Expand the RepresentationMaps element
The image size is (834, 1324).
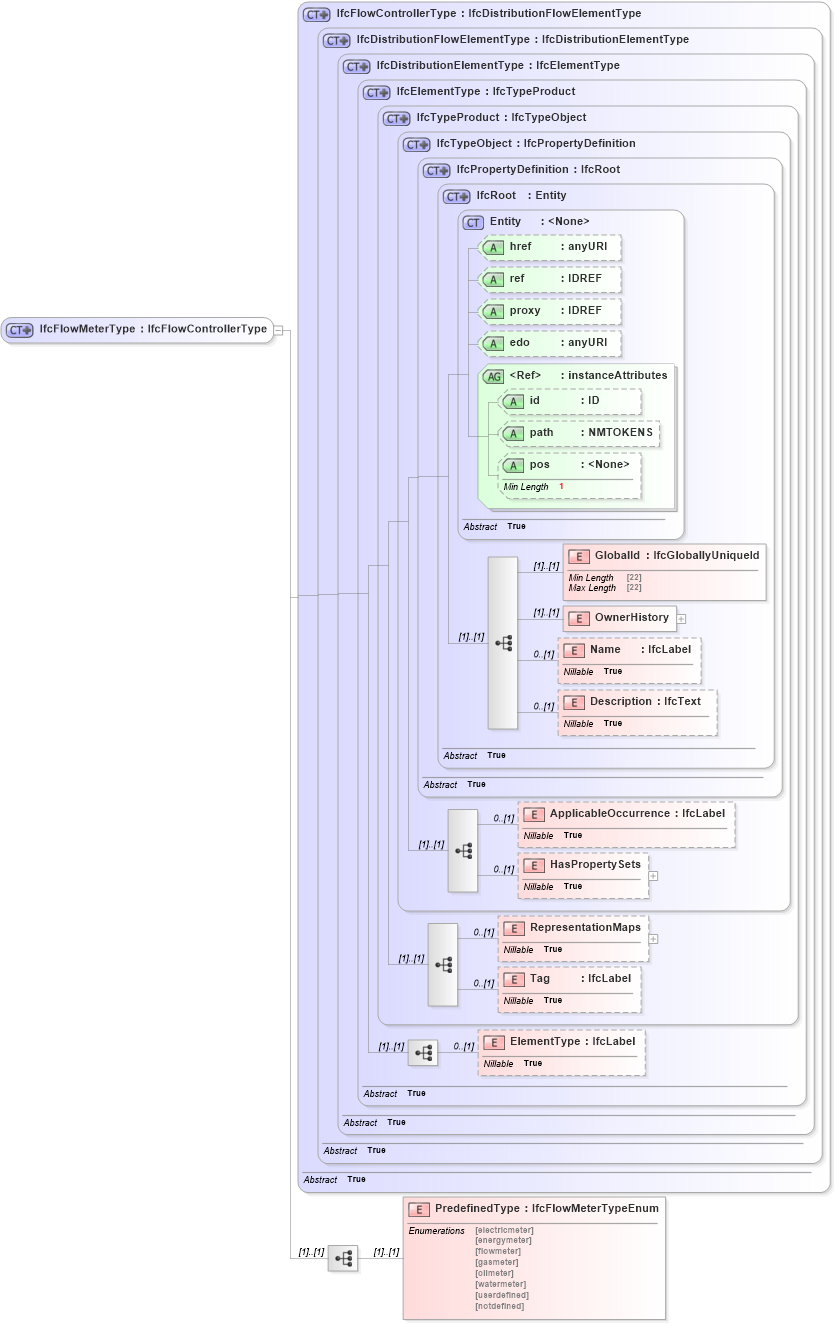click(x=653, y=938)
